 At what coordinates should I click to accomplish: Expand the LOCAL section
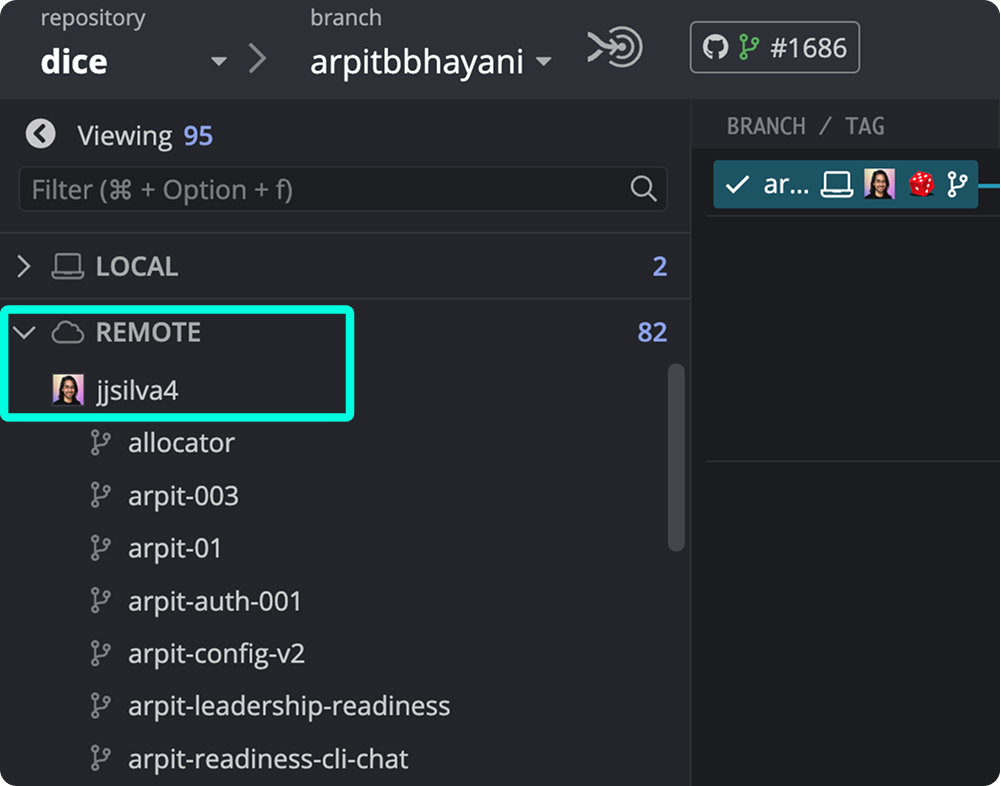point(23,266)
